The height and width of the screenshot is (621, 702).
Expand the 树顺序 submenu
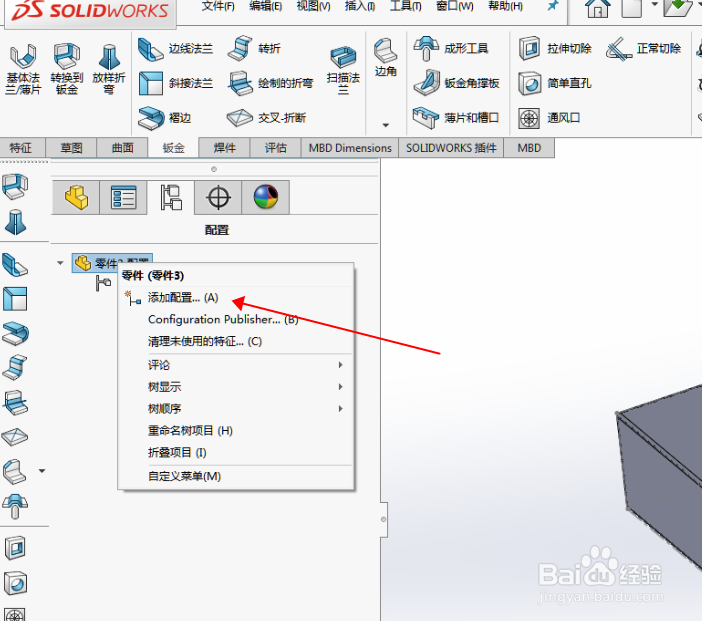coord(236,409)
